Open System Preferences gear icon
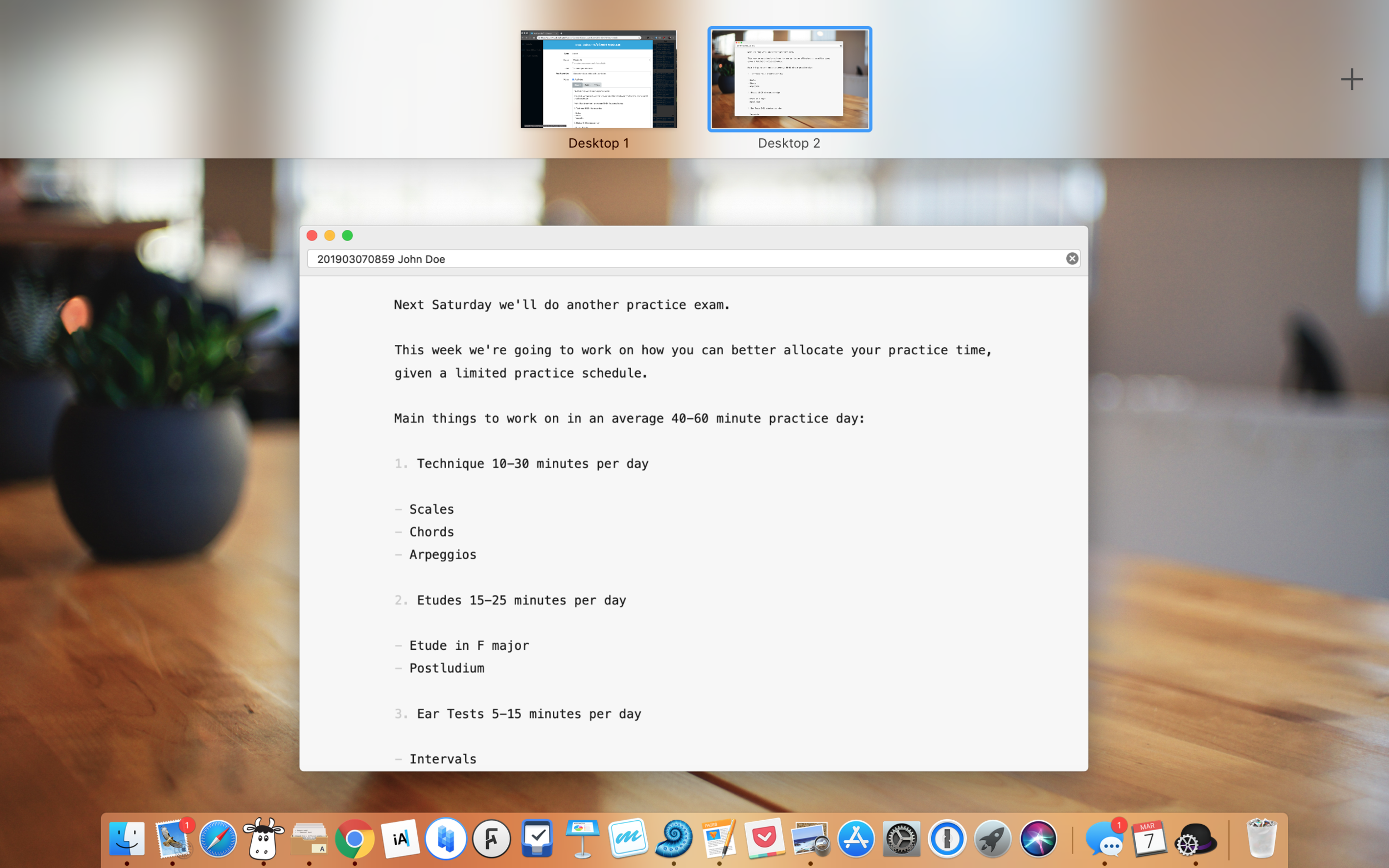This screenshot has height=868, width=1389. coord(901,839)
